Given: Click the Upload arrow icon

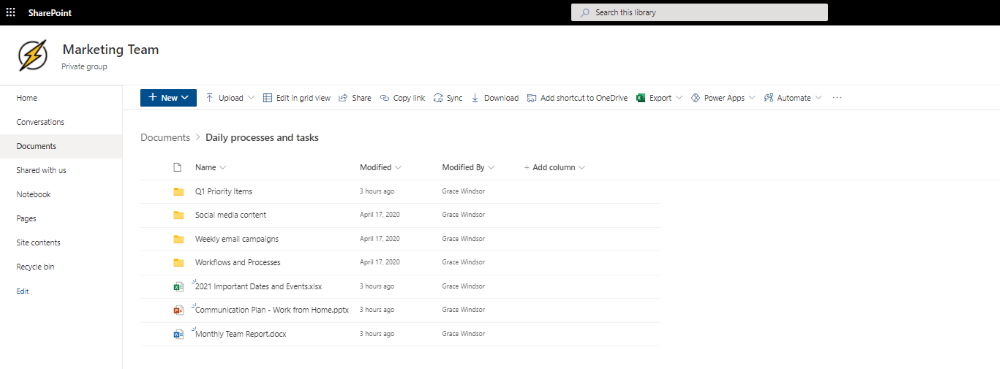Looking at the screenshot, I should (209, 98).
